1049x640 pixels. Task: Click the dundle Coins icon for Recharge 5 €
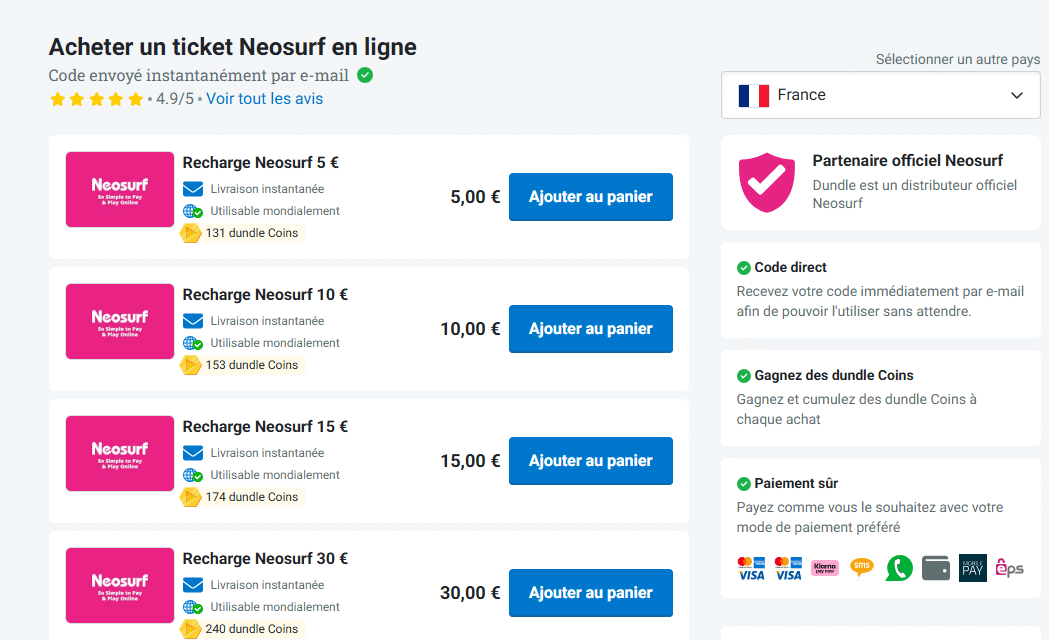coord(192,232)
